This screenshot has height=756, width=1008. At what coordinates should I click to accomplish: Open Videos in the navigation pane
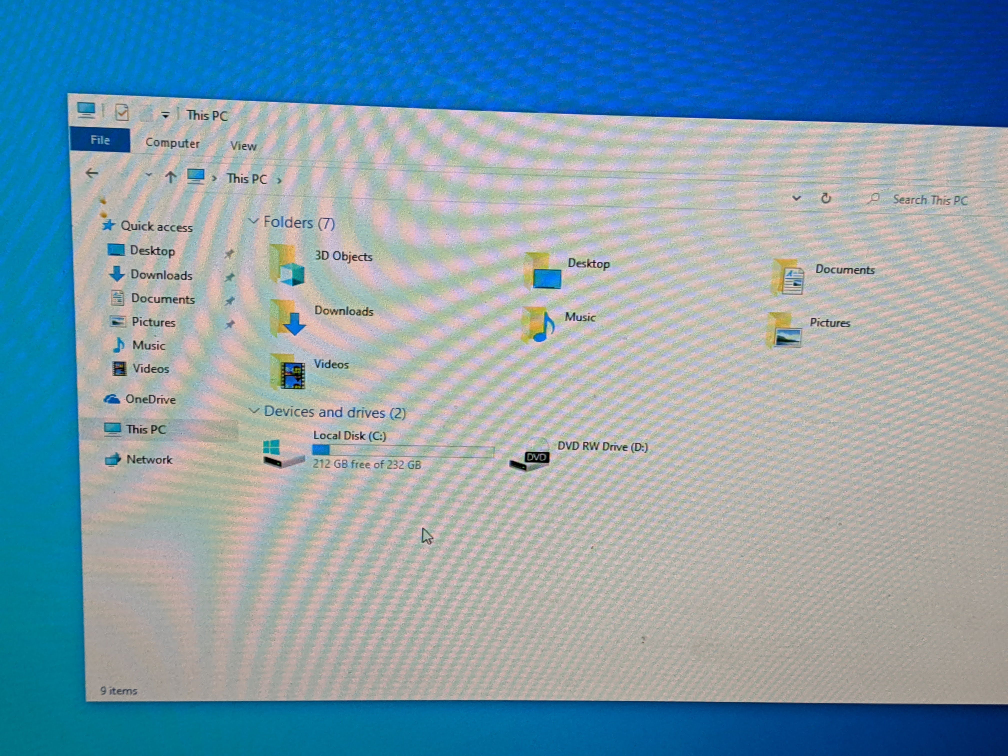(150, 368)
